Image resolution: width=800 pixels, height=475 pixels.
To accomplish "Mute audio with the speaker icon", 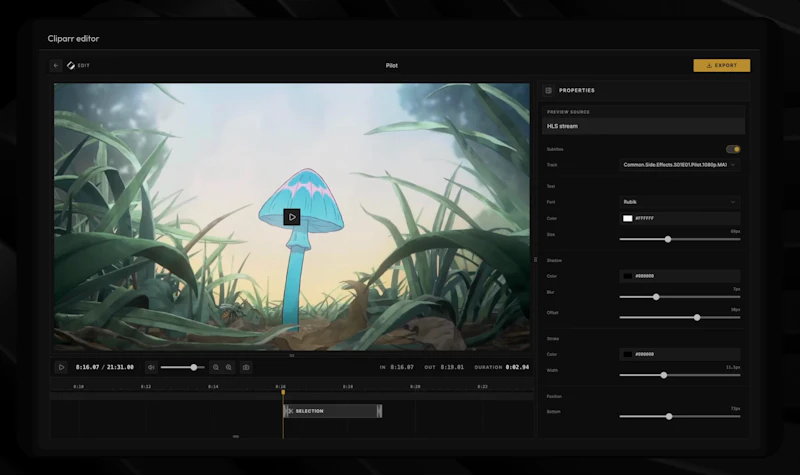I will pos(151,367).
